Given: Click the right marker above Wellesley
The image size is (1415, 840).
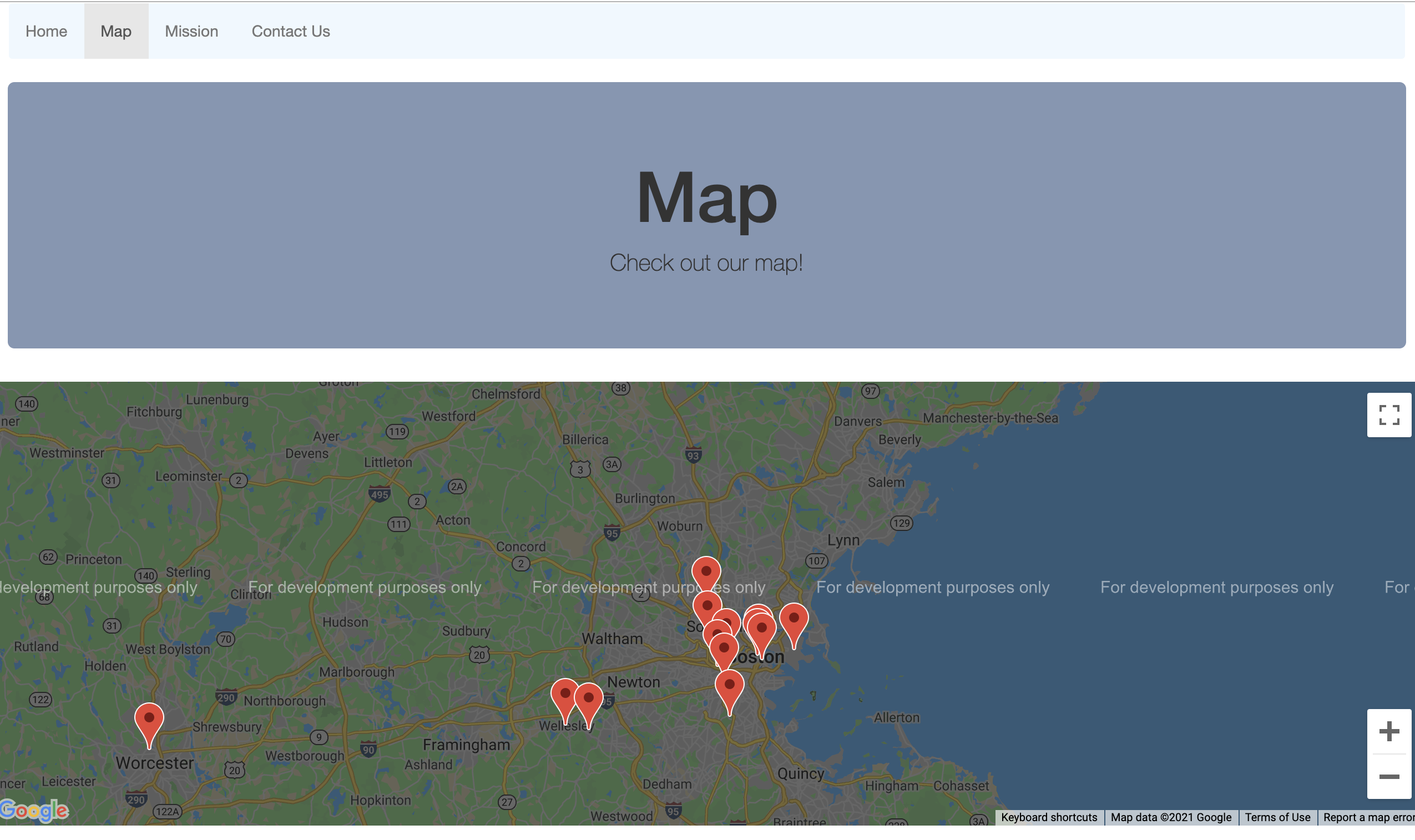Looking at the screenshot, I should (x=588, y=699).
